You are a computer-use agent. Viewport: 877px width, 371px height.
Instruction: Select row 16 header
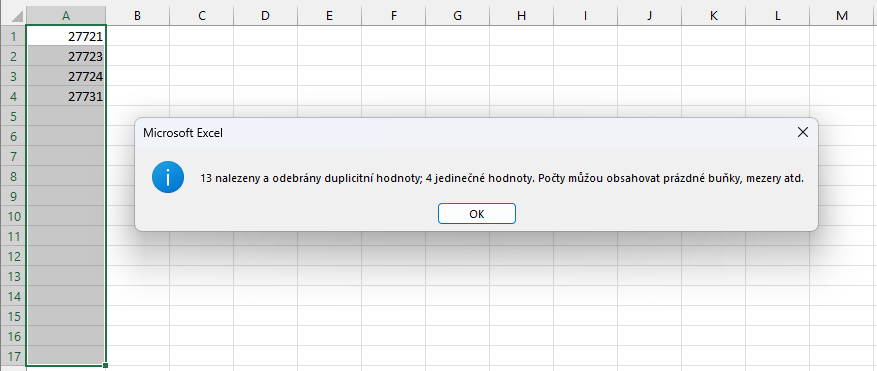tap(13, 336)
